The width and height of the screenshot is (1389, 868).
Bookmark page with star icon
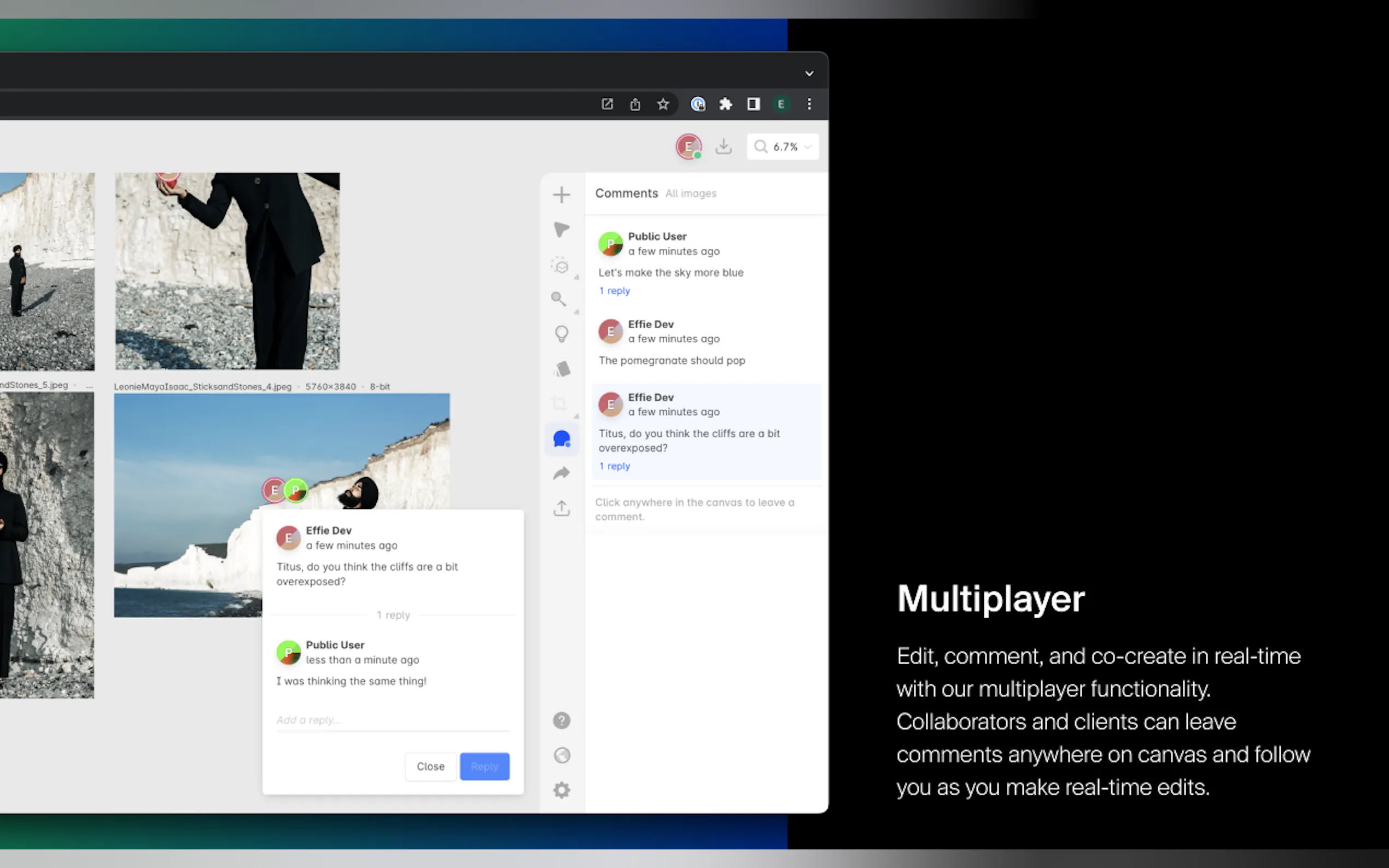pos(663,104)
